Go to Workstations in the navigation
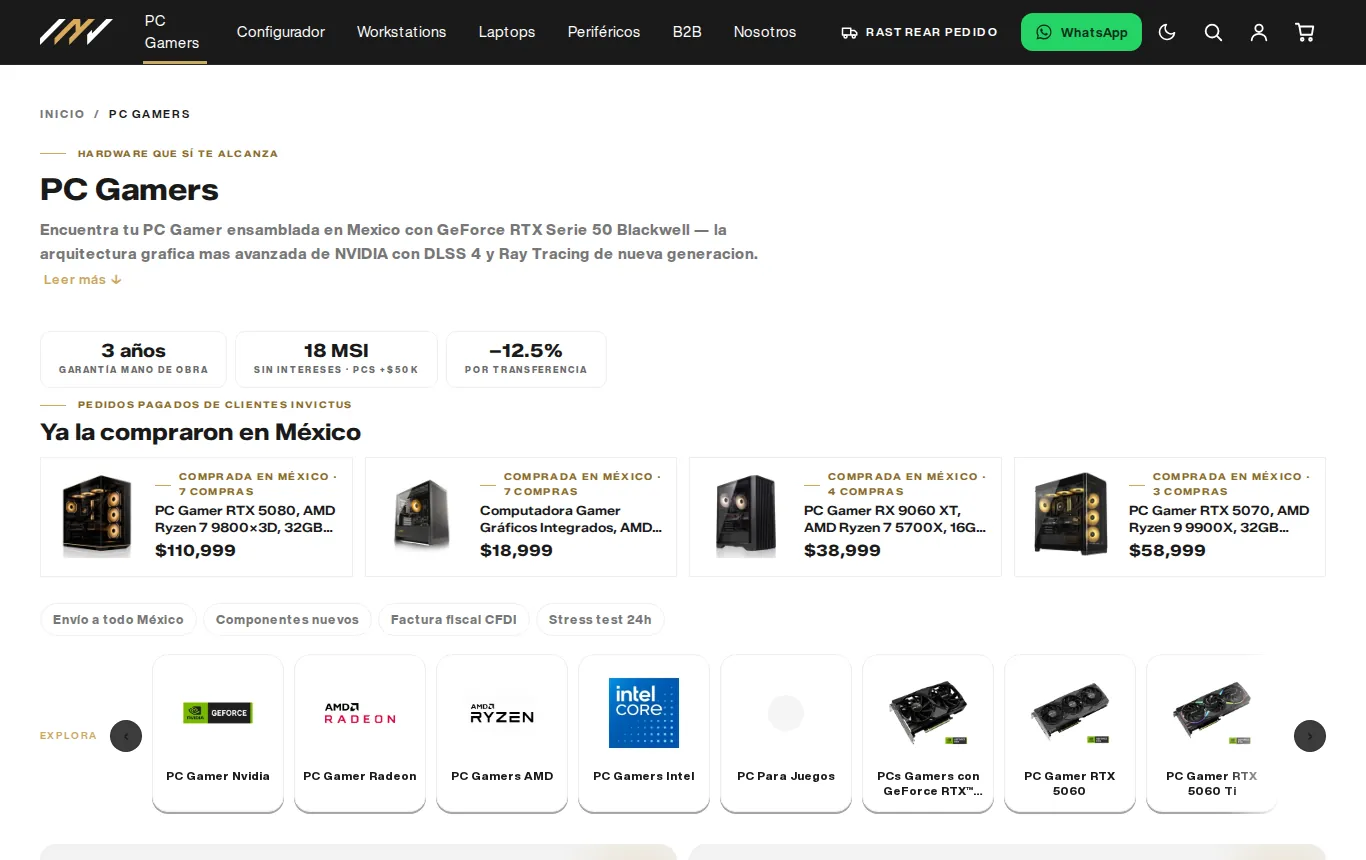The image size is (1366, 860). click(x=402, y=32)
